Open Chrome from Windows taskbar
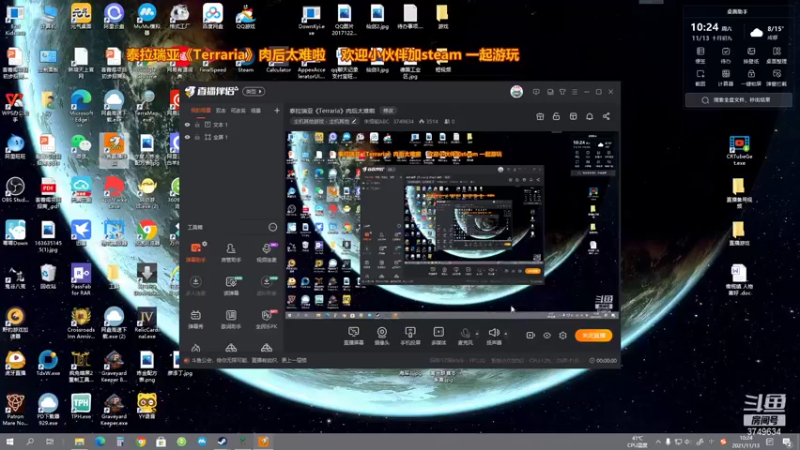 pos(140,442)
